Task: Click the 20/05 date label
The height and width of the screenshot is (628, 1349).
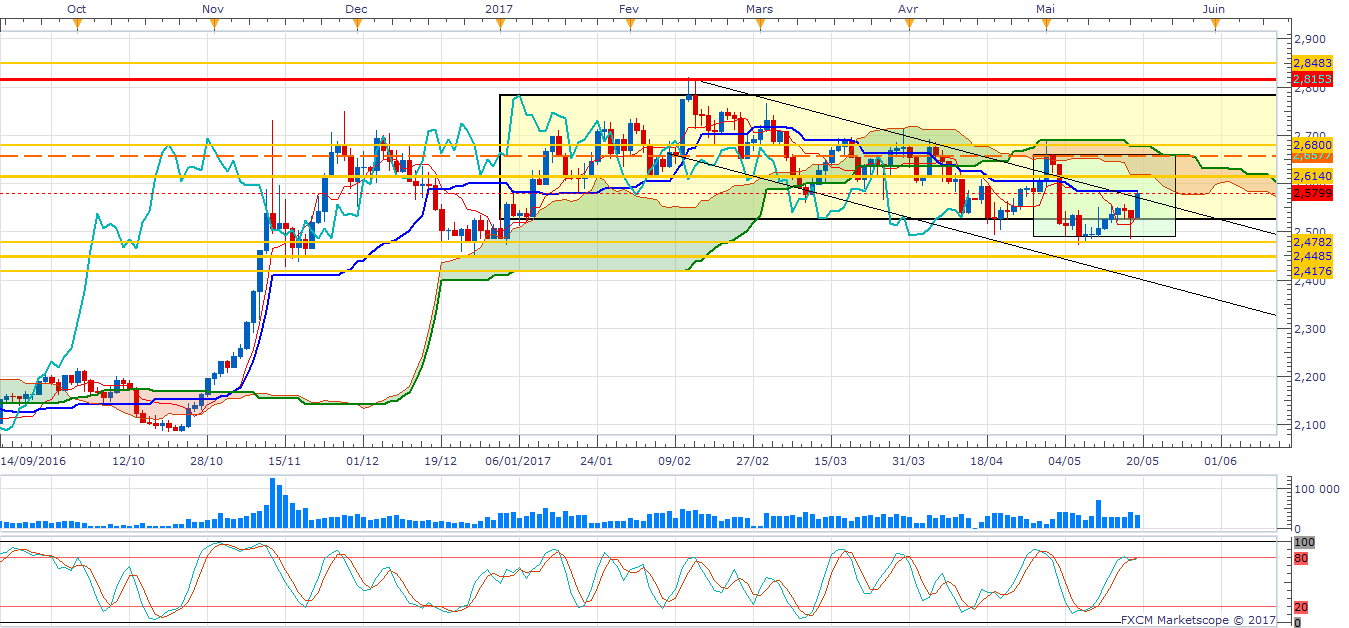Action: pyautogui.click(x=1143, y=462)
